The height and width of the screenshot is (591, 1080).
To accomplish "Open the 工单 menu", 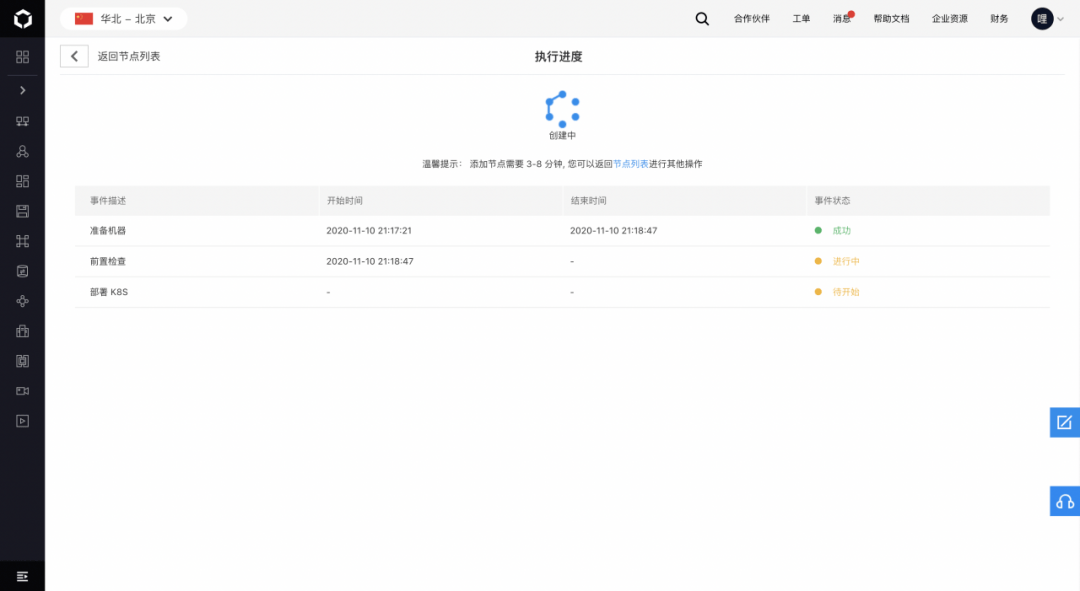I will [x=801, y=19].
